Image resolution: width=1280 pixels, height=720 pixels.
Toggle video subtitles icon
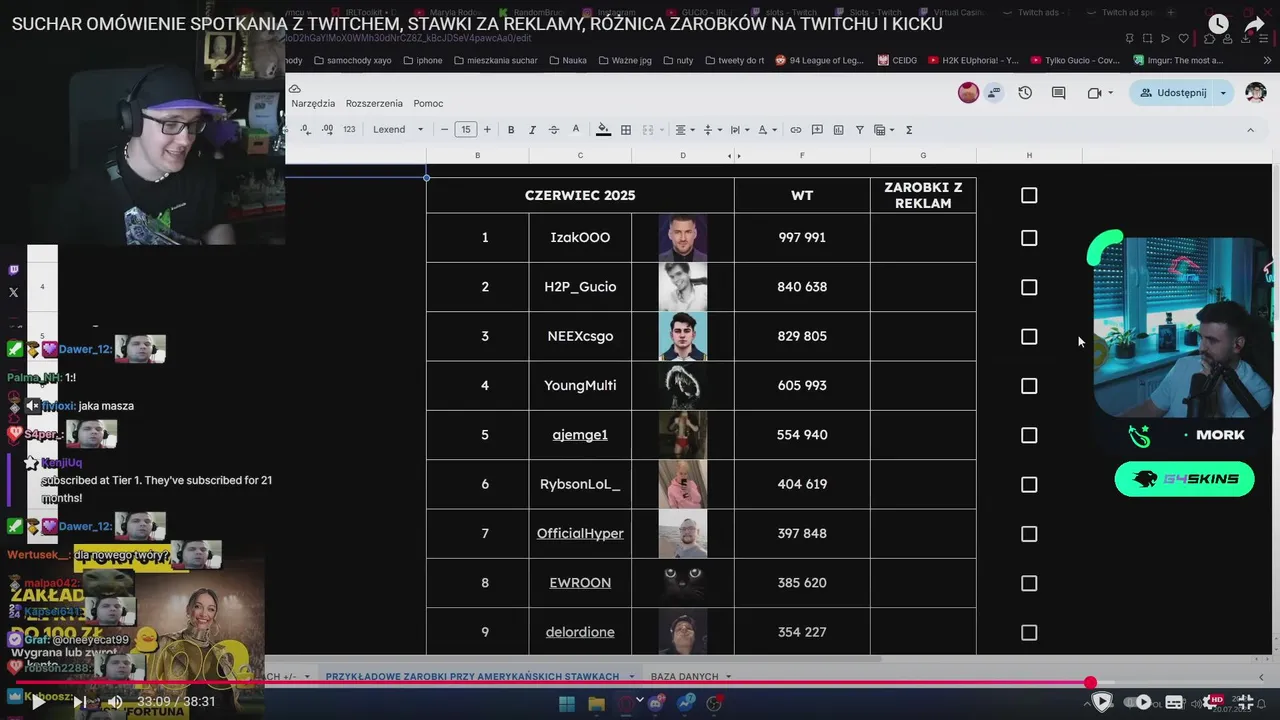pos(1174,702)
